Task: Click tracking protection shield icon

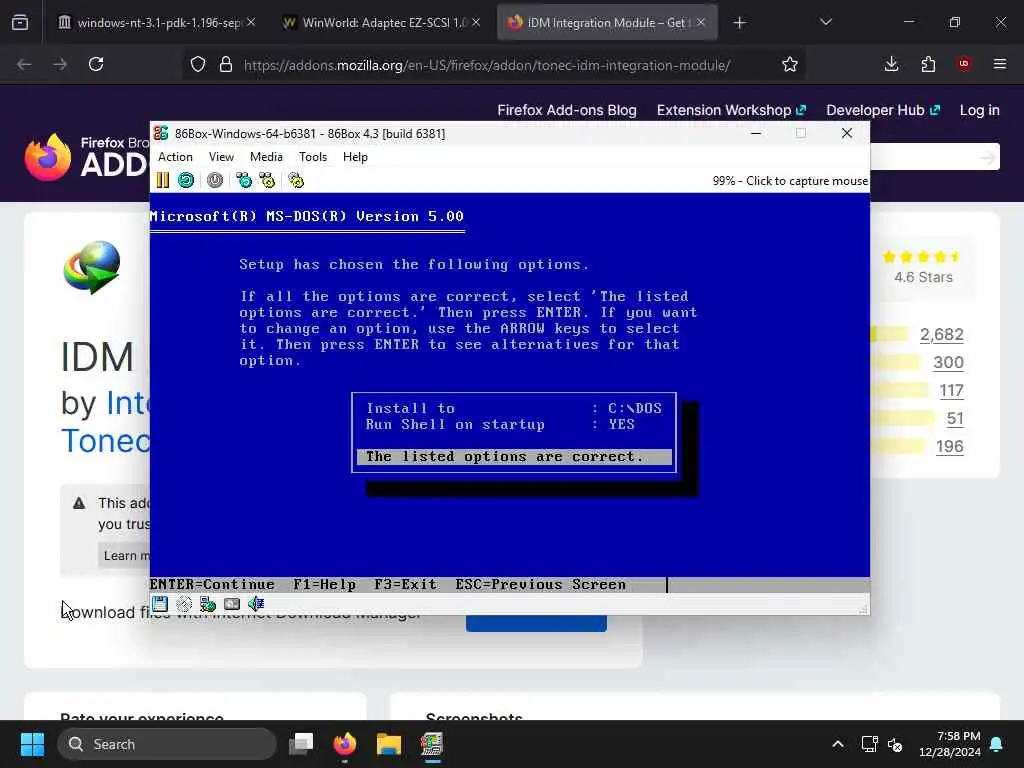Action: (198, 64)
